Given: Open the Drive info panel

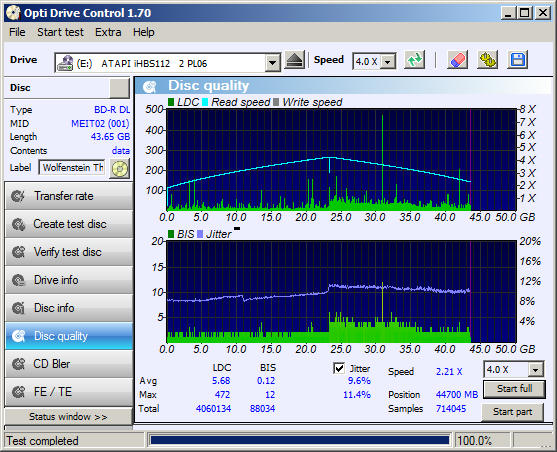Looking at the screenshot, I should pyautogui.click(x=69, y=280).
